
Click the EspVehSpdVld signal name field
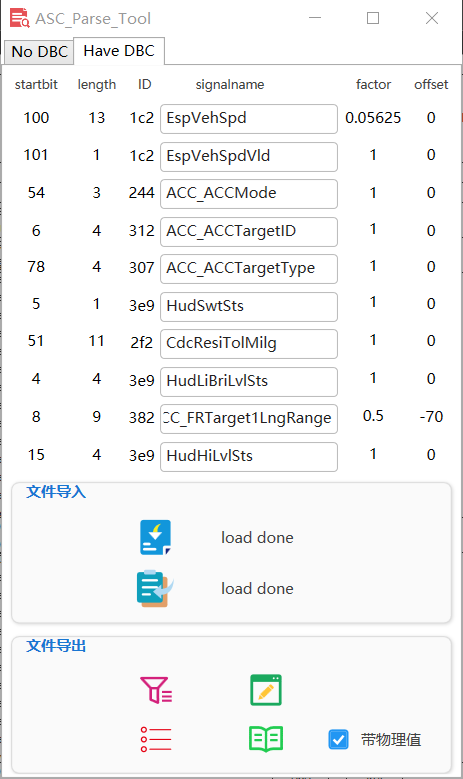click(249, 156)
